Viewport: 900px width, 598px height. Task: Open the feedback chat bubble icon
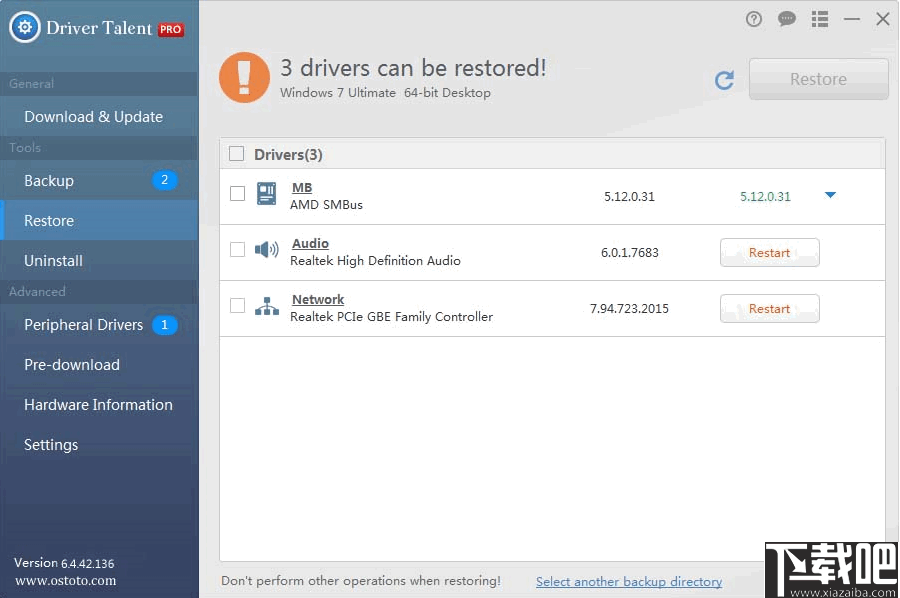(786, 18)
